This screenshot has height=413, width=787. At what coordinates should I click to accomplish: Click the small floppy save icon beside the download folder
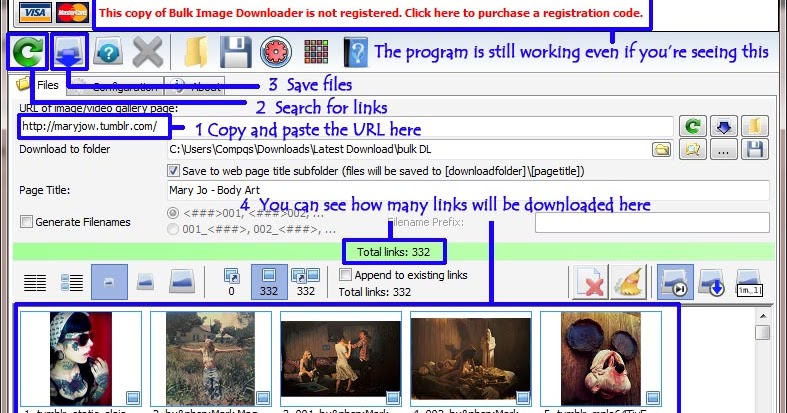click(754, 149)
